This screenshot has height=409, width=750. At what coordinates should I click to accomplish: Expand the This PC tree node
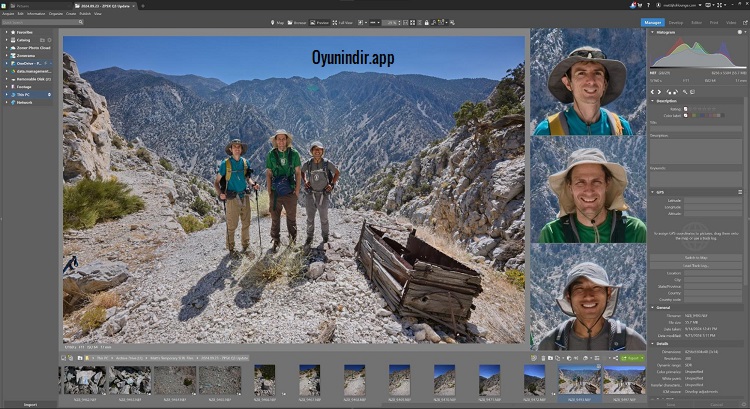[x=6, y=95]
